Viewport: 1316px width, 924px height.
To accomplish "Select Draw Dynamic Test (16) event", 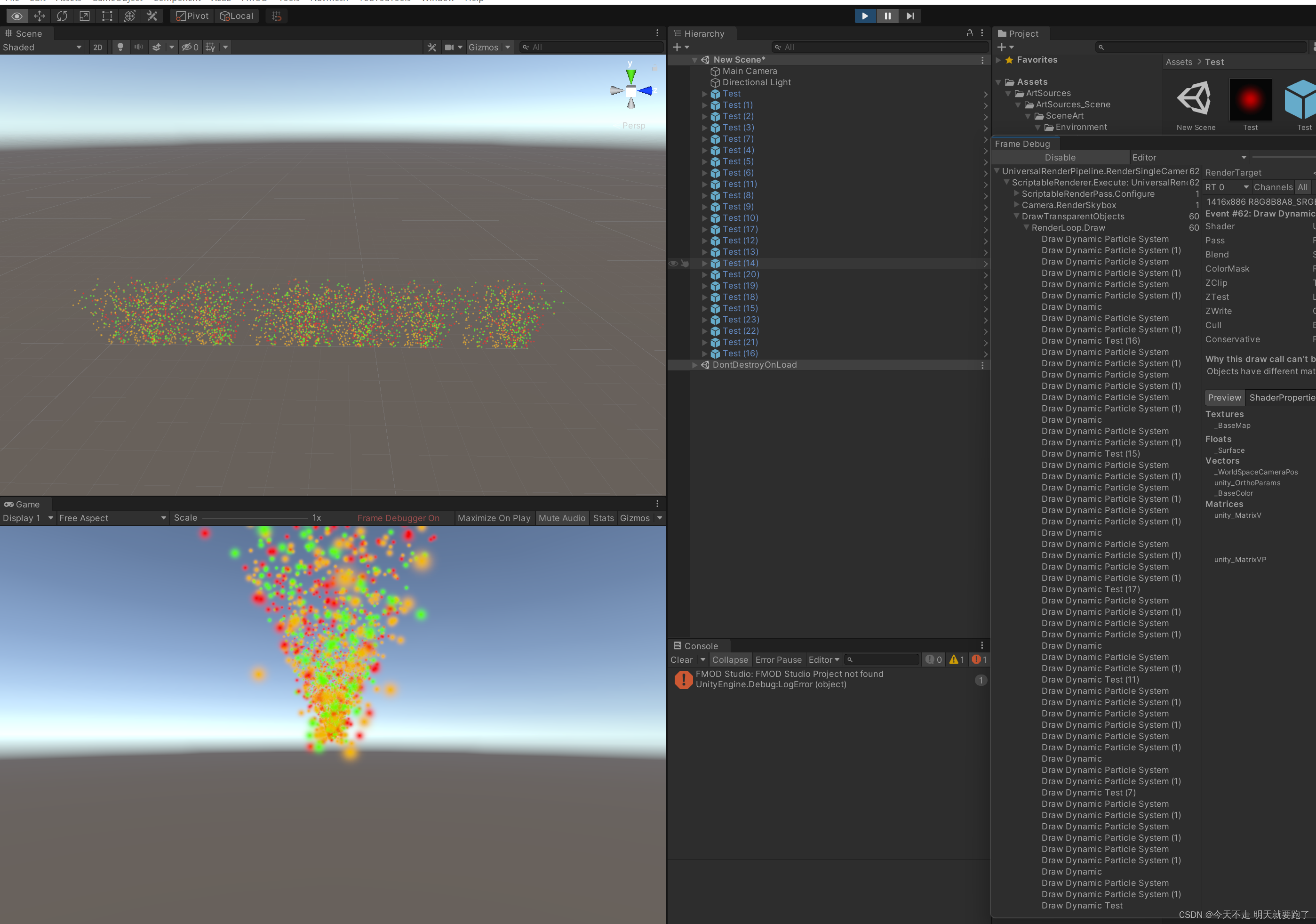I will tap(1090, 341).
